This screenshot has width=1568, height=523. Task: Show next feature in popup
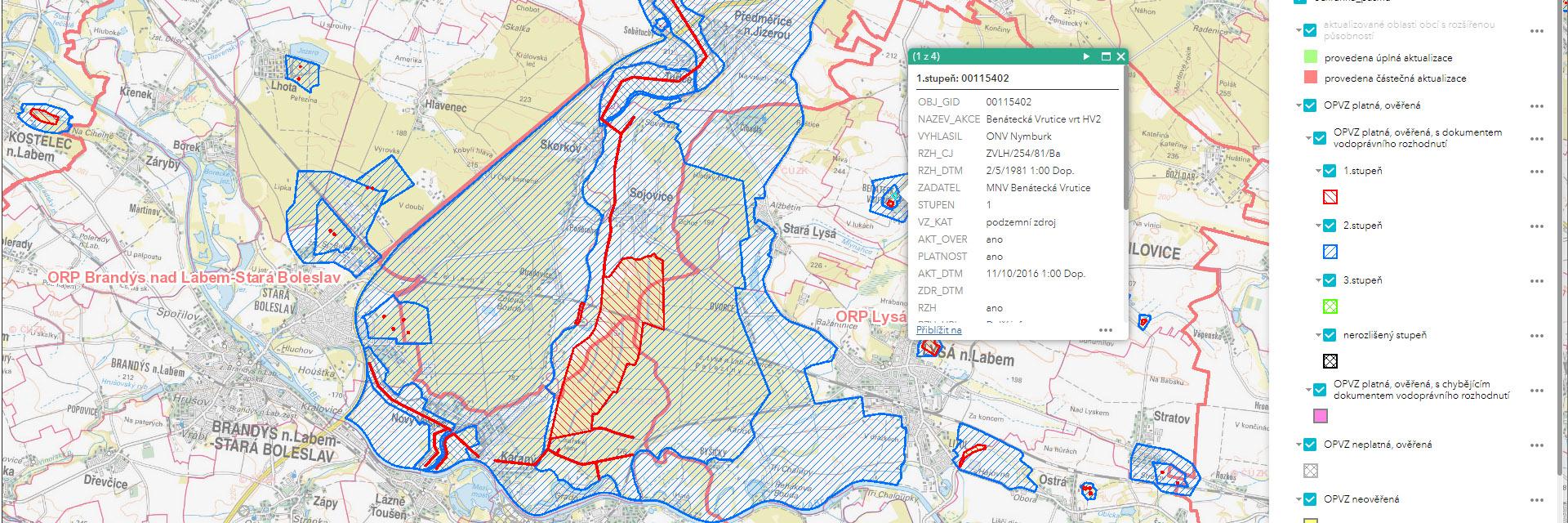(x=1086, y=56)
